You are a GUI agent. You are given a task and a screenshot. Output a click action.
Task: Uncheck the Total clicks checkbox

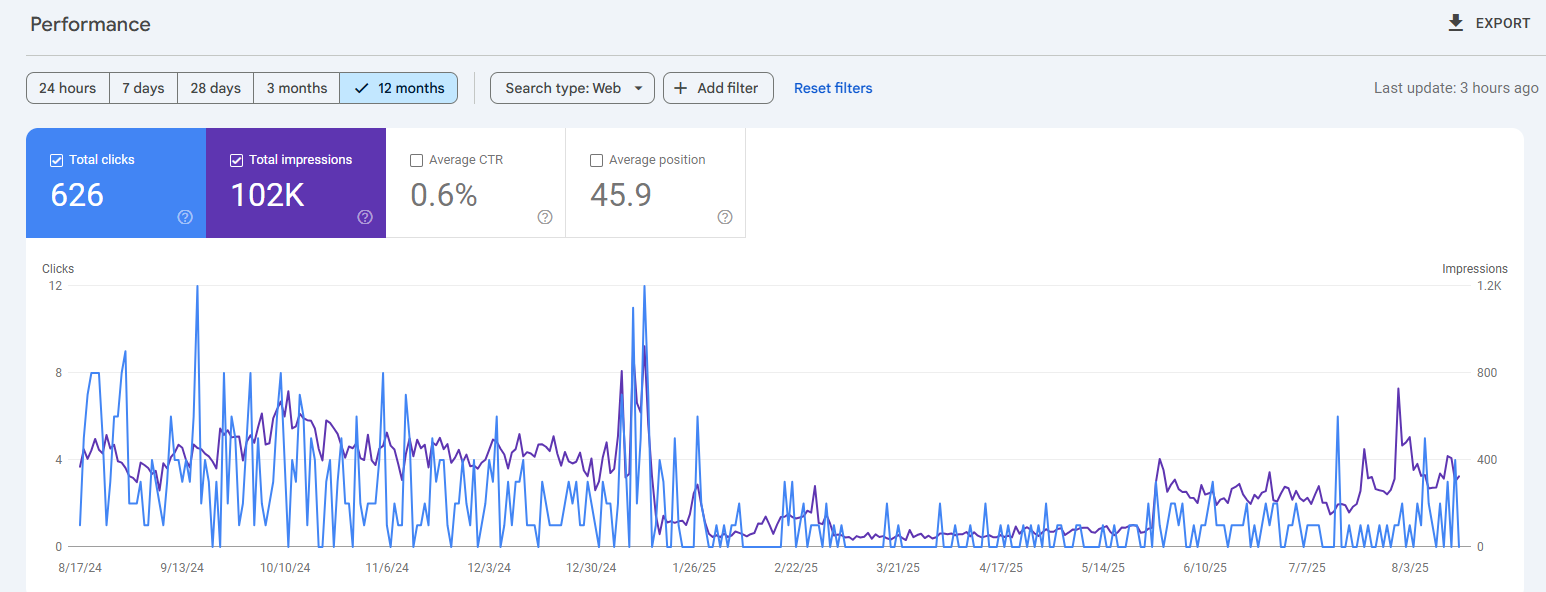coord(56,160)
